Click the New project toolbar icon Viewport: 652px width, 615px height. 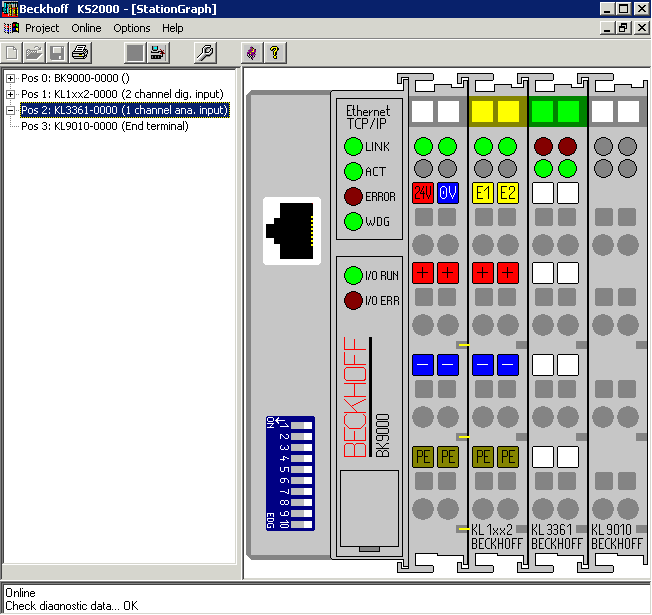[12, 53]
